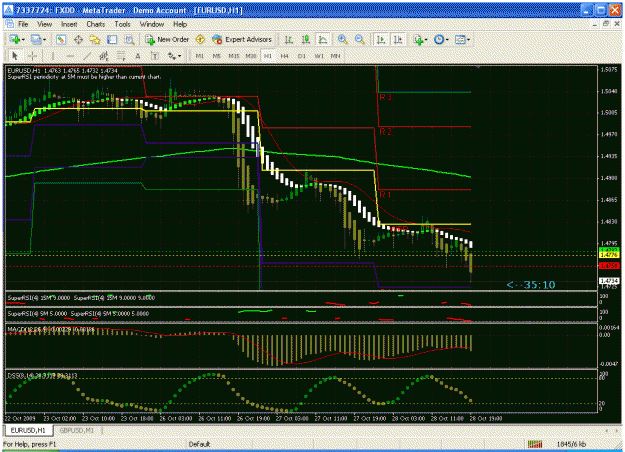Expand the Arrows drawing tool dropdown
This screenshot has height=452, width=625.
pyautogui.click(x=179, y=56)
